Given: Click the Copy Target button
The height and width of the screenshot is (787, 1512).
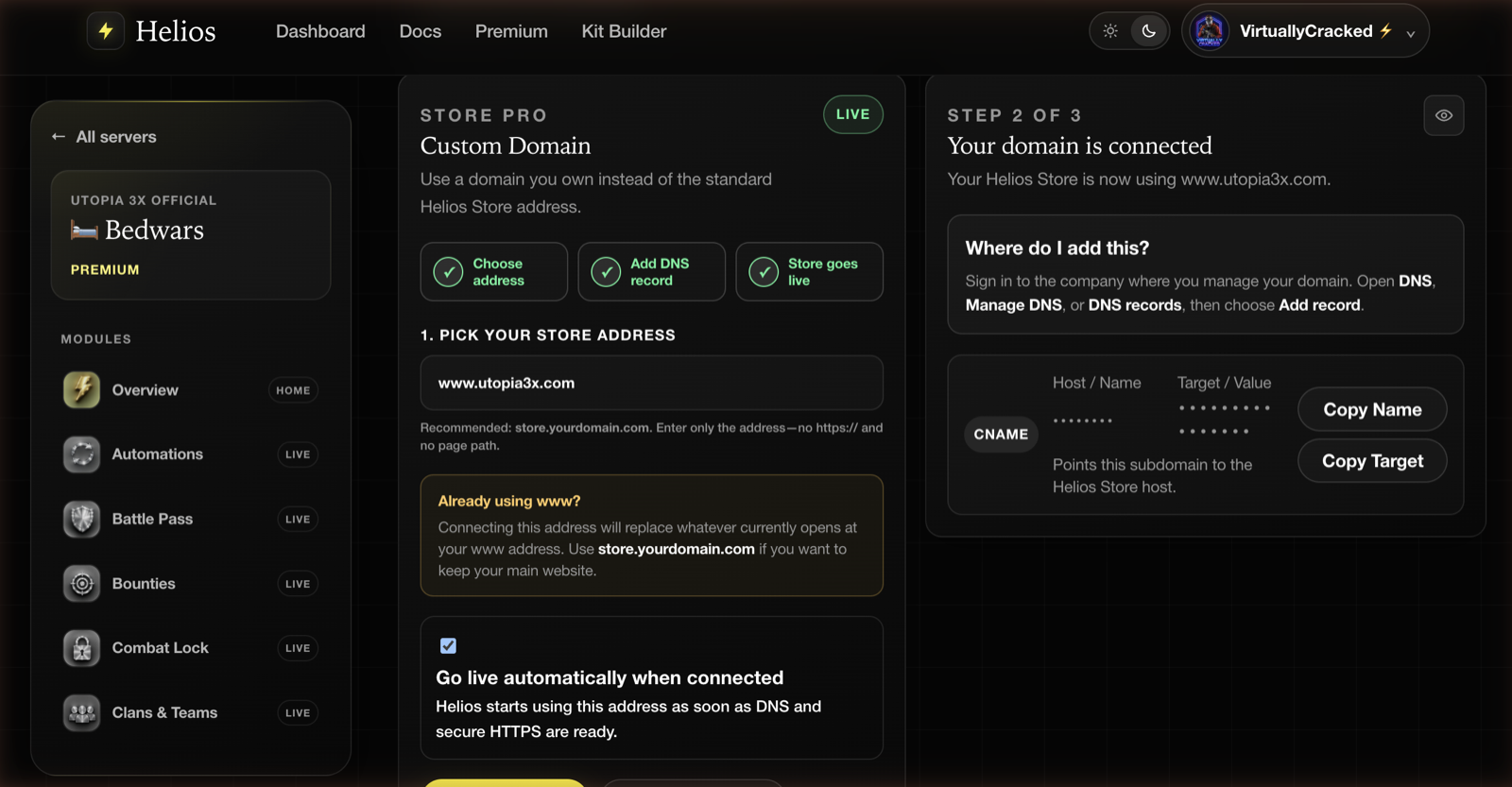Looking at the screenshot, I should coord(1372,461).
